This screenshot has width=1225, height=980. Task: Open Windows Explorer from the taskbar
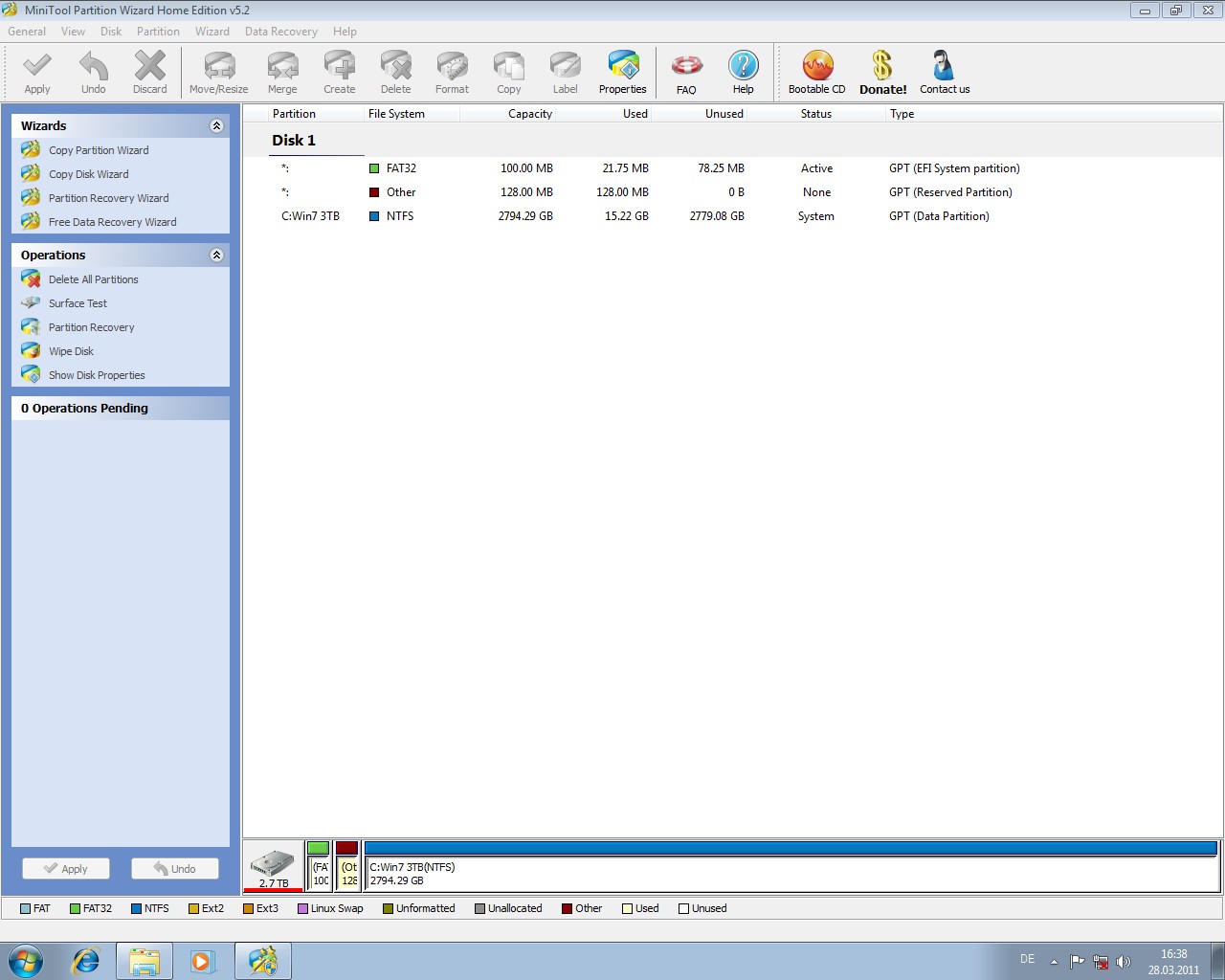145,960
